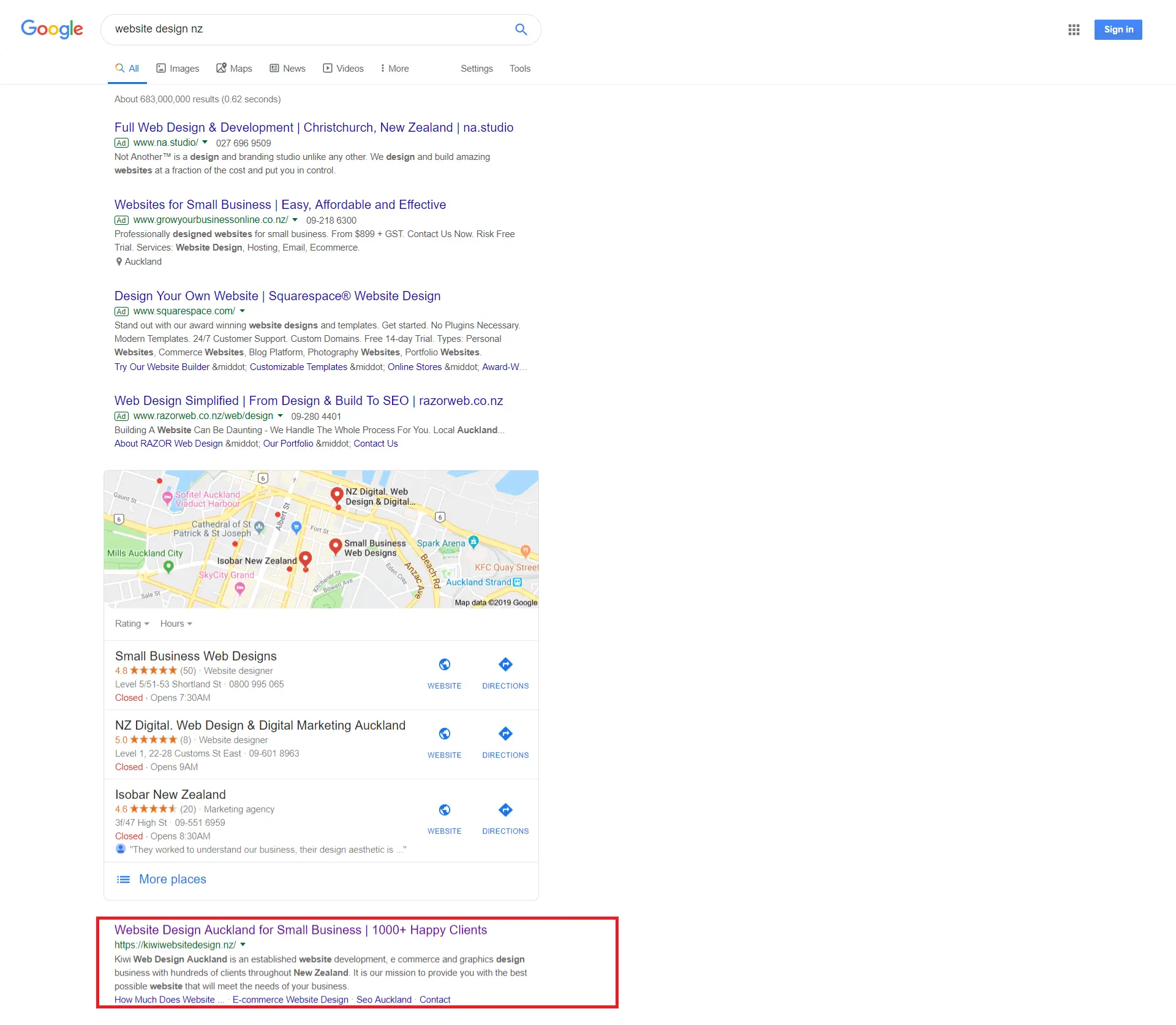Click Website icon for Small Business Web Designs
Screen dimensions: 1176x1025
coord(445,665)
